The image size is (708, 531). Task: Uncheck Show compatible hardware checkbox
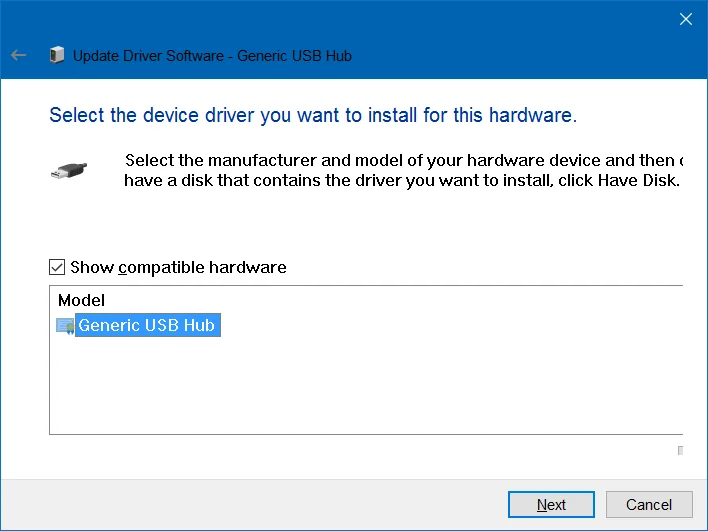tap(57, 267)
